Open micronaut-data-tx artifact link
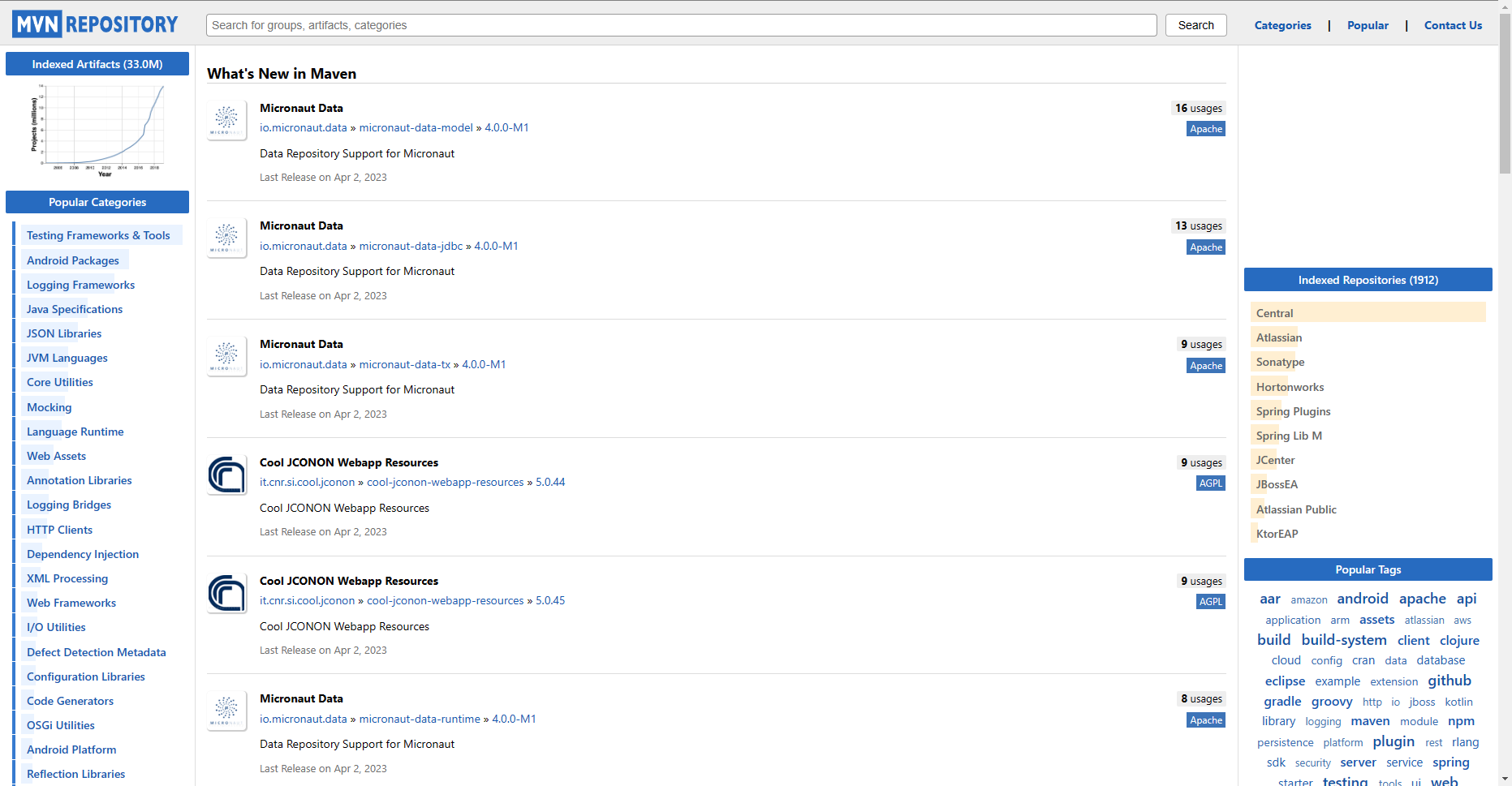Viewport: 1512px width, 786px height. point(404,364)
